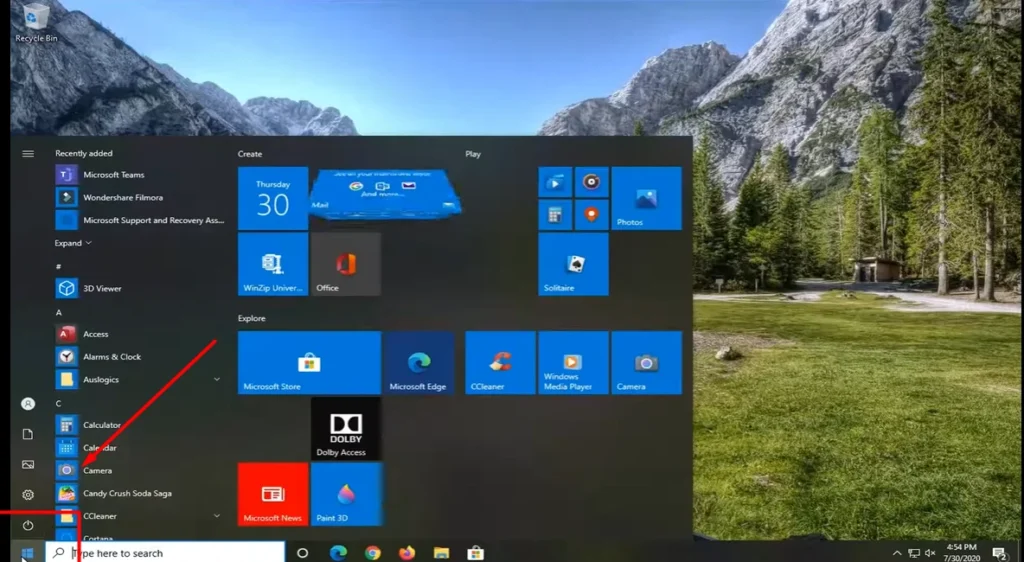Screen dimensions: 1024x562
Task: Expand the Start menu hamburger navigation
Action: pos(28,154)
